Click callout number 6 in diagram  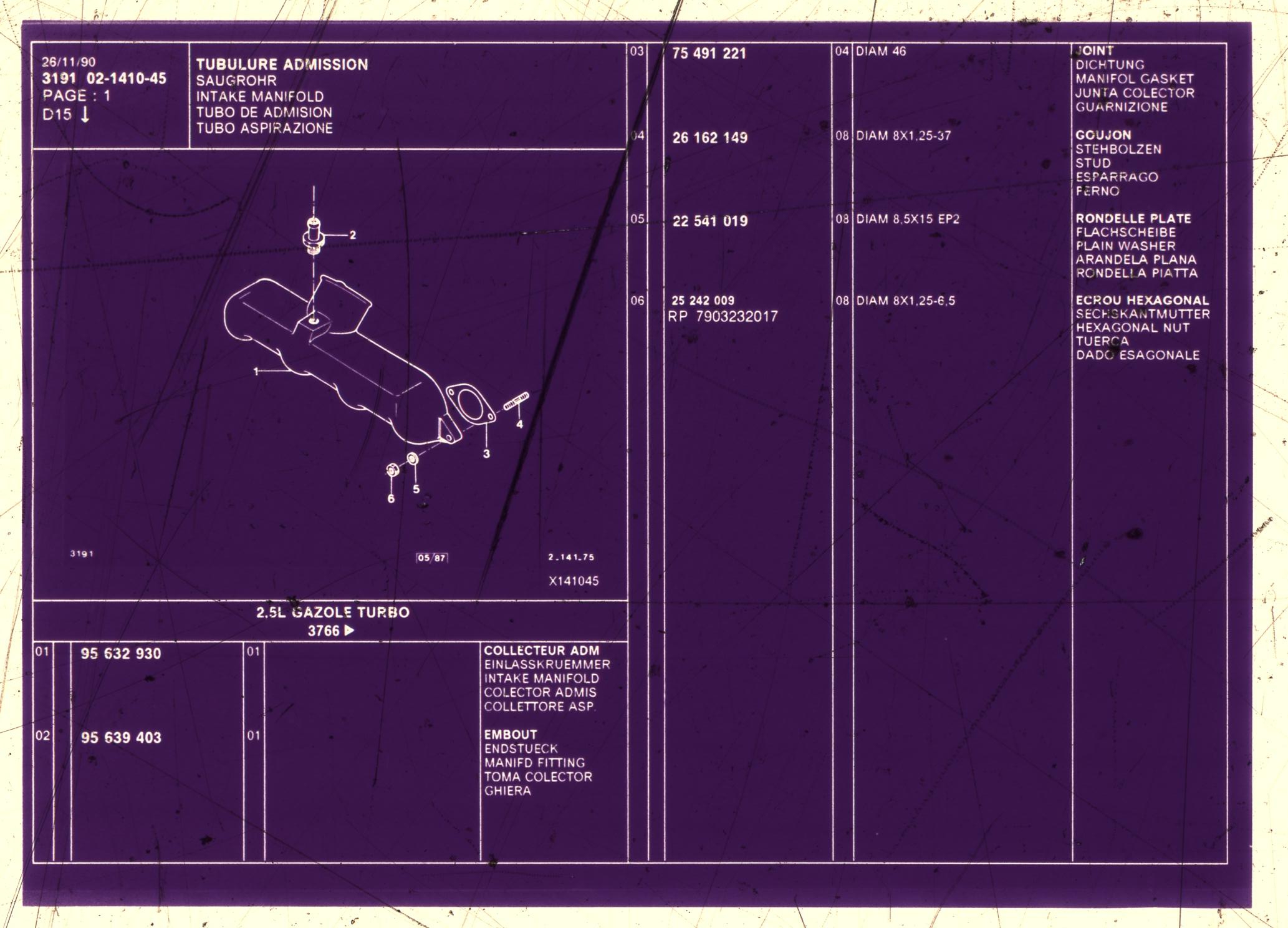(391, 499)
